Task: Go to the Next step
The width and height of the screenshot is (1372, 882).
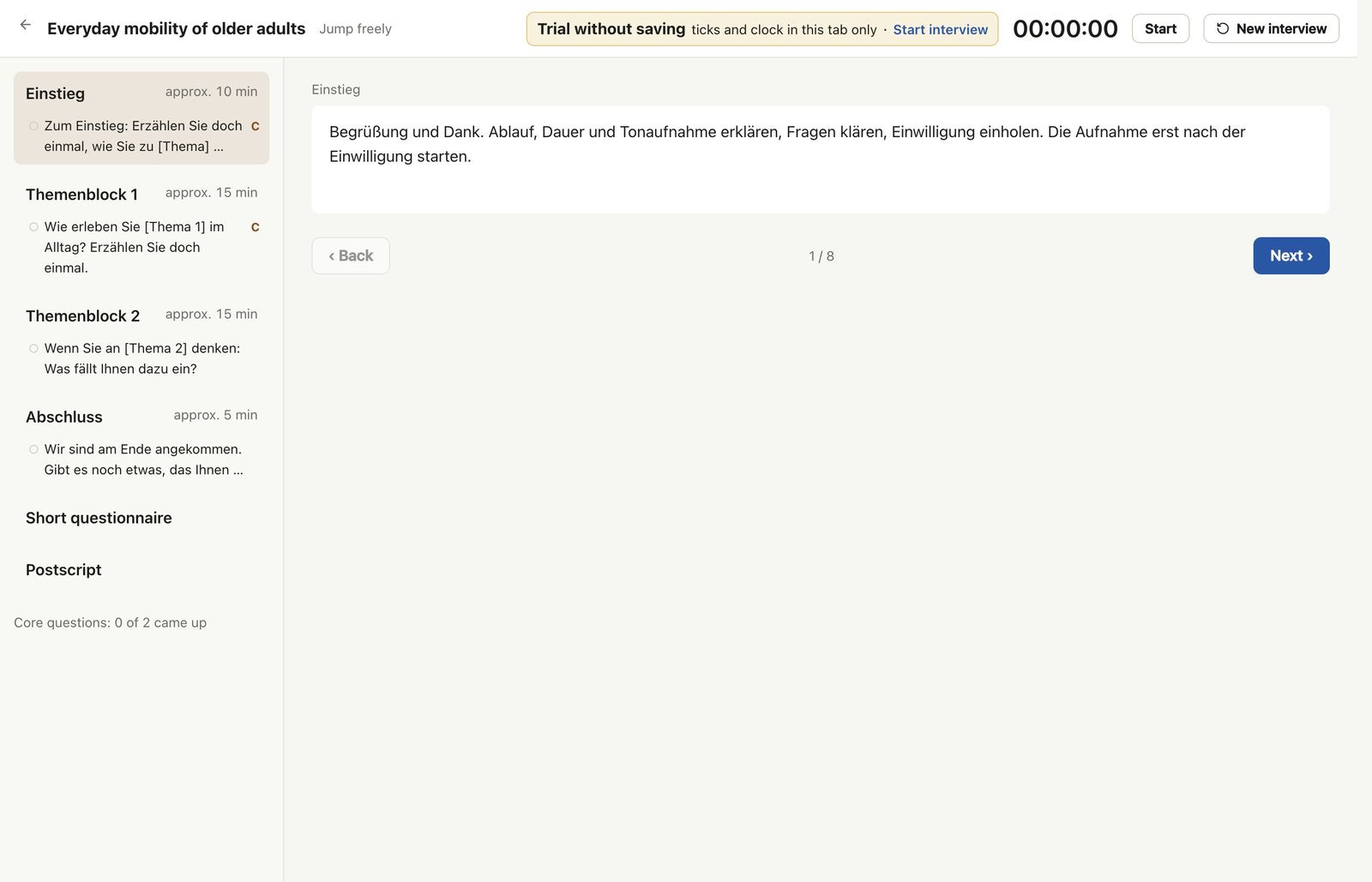Action: pyautogui.click(x=1291, y=255)
